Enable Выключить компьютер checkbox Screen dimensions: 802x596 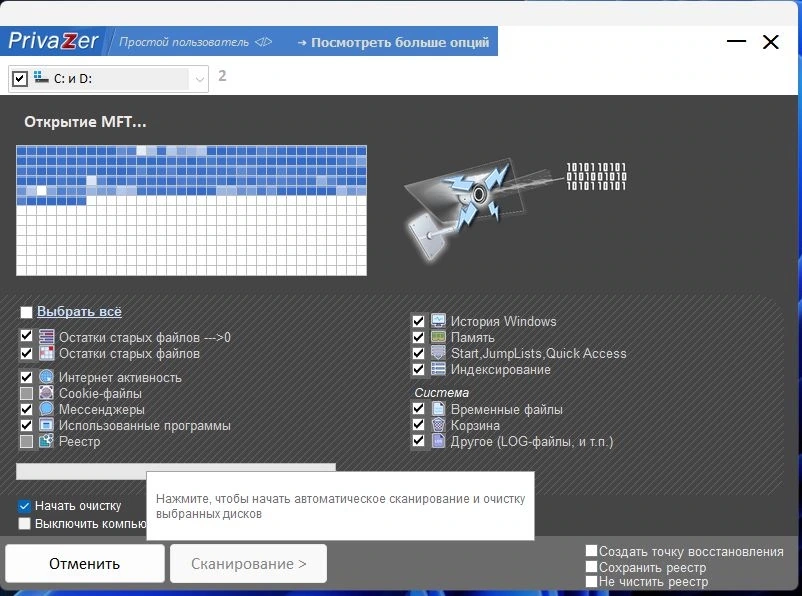point(24,523)
